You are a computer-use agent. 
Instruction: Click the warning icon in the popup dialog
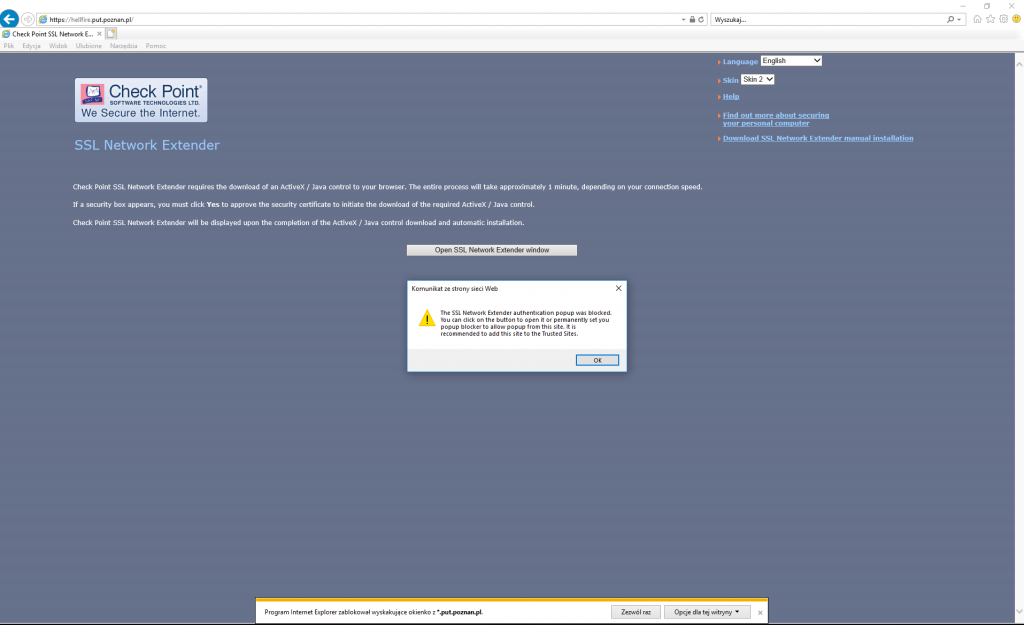click(425, 320)
